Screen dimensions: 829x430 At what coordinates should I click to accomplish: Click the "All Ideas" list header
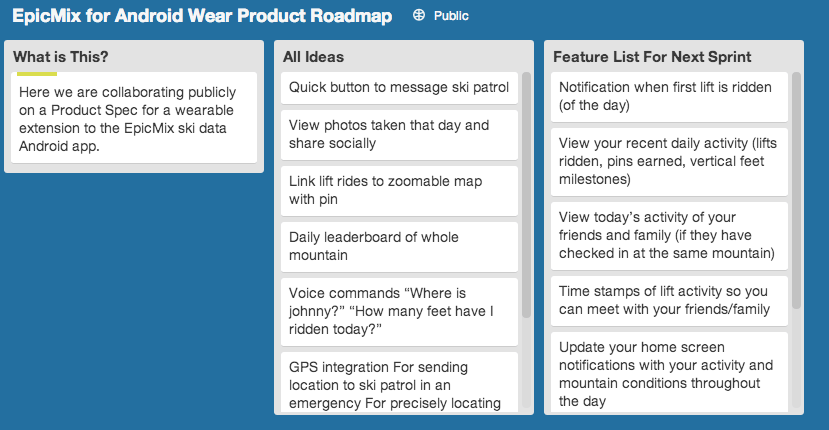tap(314, 57)
